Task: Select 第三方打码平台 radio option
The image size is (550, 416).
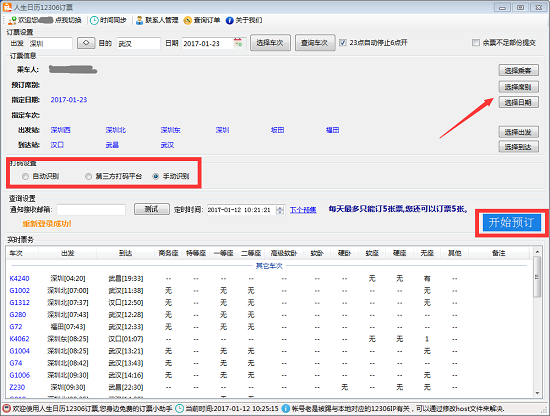Action: 88,176
